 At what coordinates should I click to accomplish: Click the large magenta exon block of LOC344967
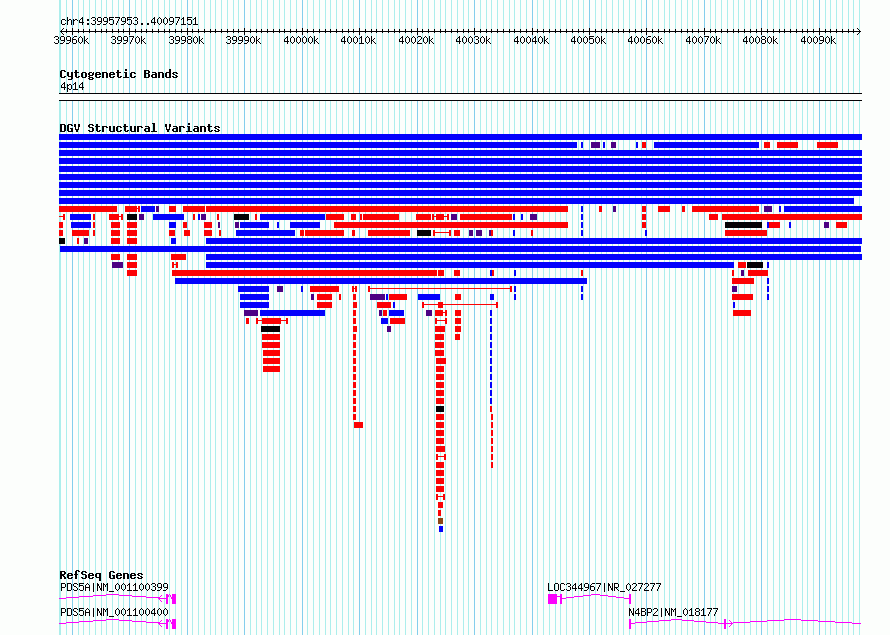pos(552,599)
